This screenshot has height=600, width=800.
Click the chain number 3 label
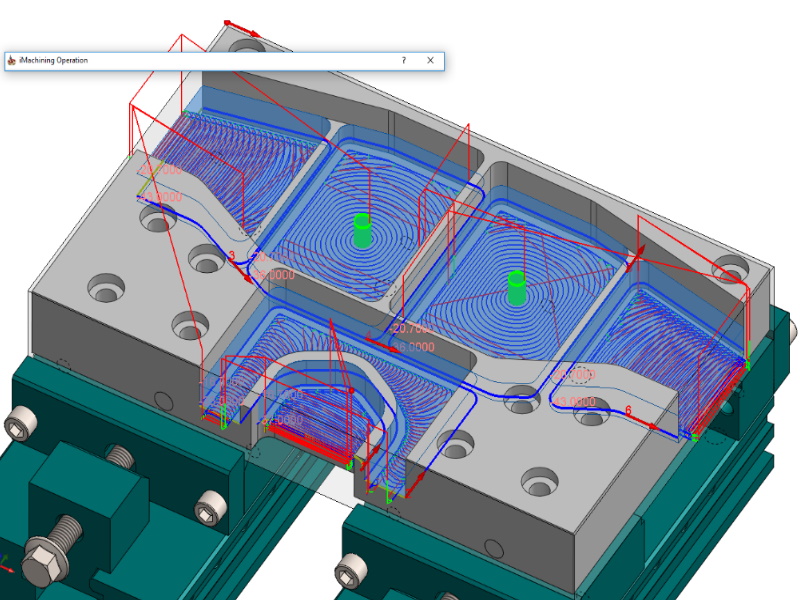point(232,257)
